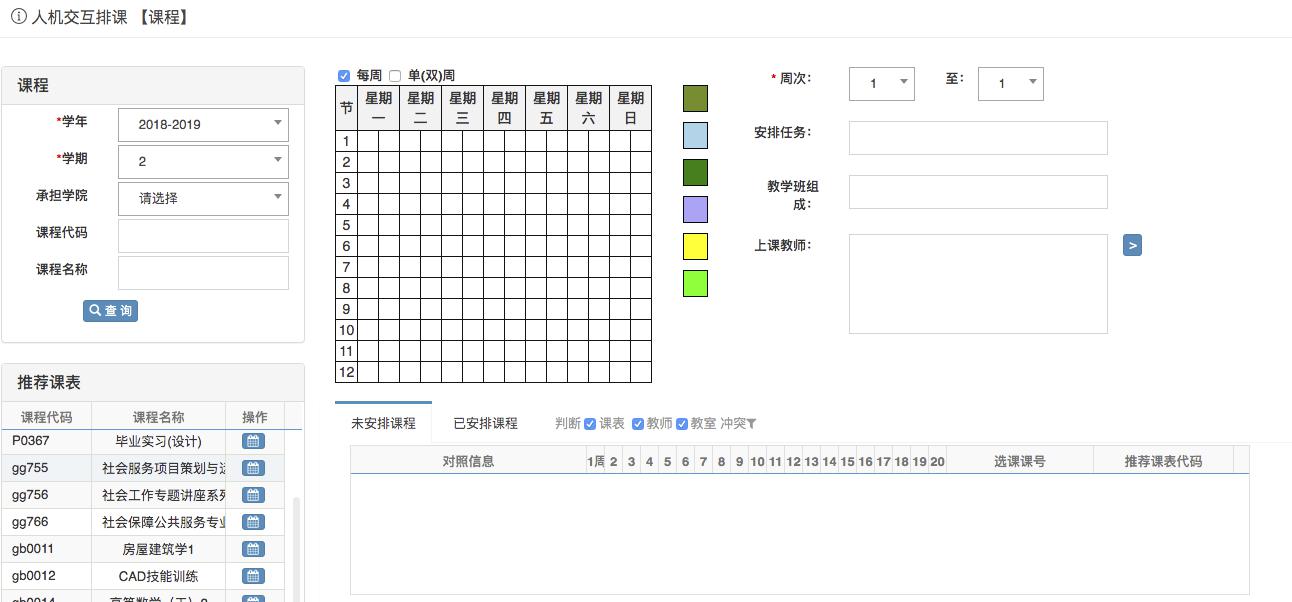Viewport: 1292px width, 602px height.
Task: Open the calendar scheduler for 毕业实习(设计)
Action: [x=254, y=440]
